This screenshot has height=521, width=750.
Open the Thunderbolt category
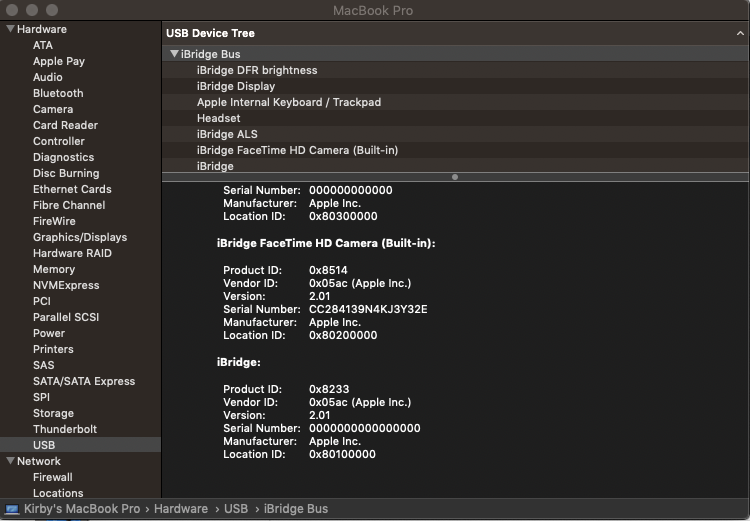(65, 429)
